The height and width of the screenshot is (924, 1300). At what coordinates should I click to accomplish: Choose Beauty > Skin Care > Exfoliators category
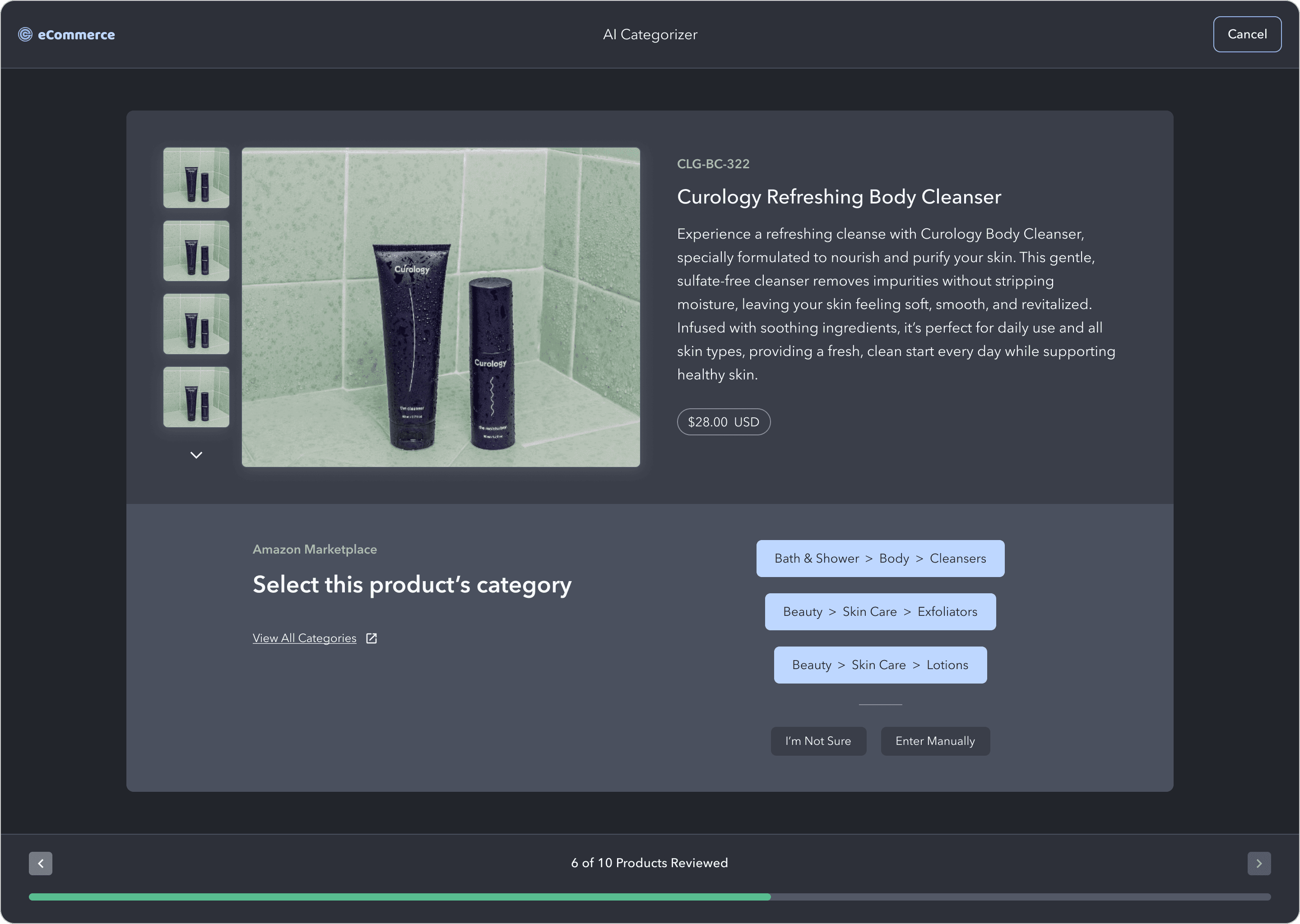pos(880,612)
